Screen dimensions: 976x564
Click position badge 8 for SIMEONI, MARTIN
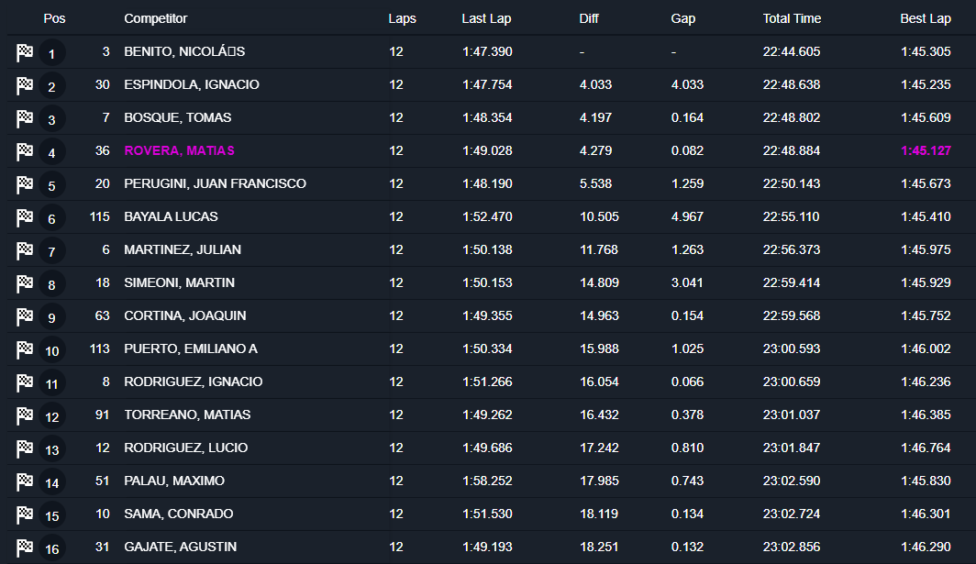tap(52, 284)
